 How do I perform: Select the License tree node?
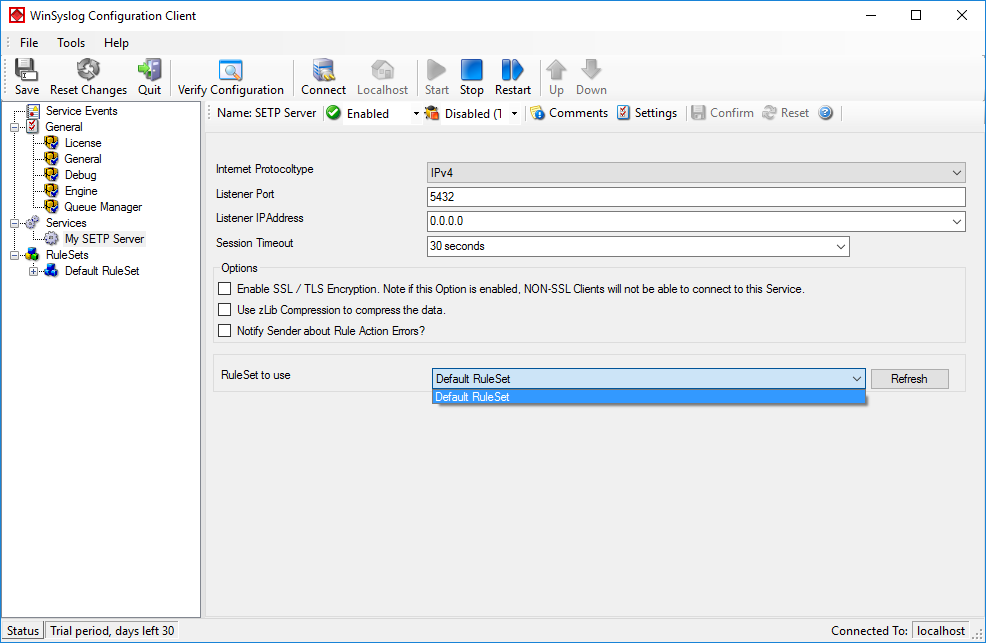click(82, 143)
